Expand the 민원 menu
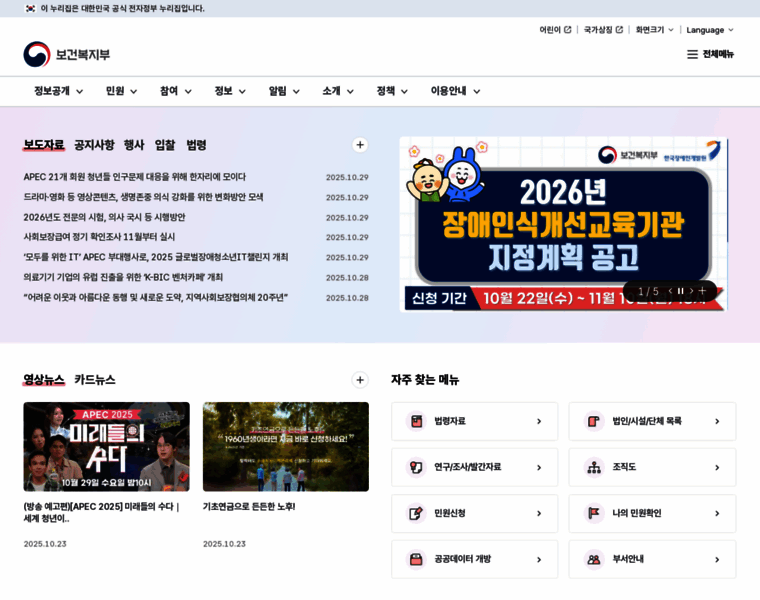 [121, 91]
